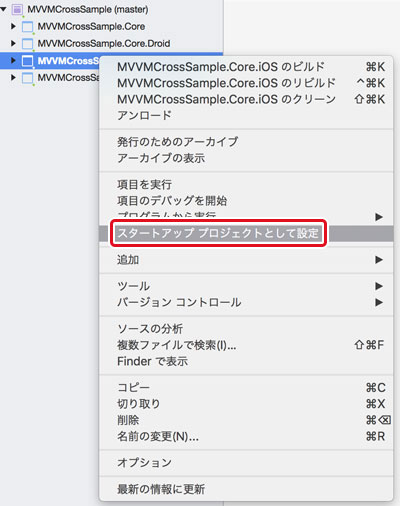The image size is (400, 506).
Task: Choose アーカイブの表示 menu entry
Action: (246, 158)
